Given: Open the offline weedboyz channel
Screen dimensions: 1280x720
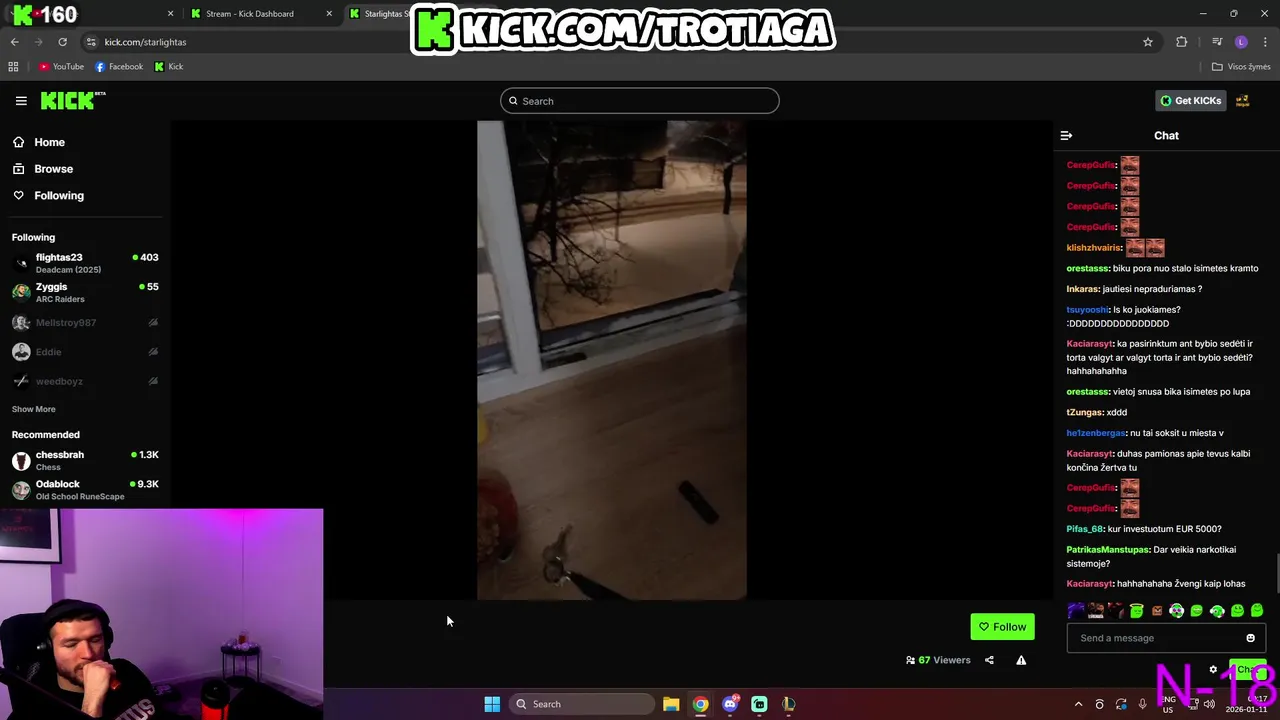Looking at the screenshot, I should [x=85, y=381].
